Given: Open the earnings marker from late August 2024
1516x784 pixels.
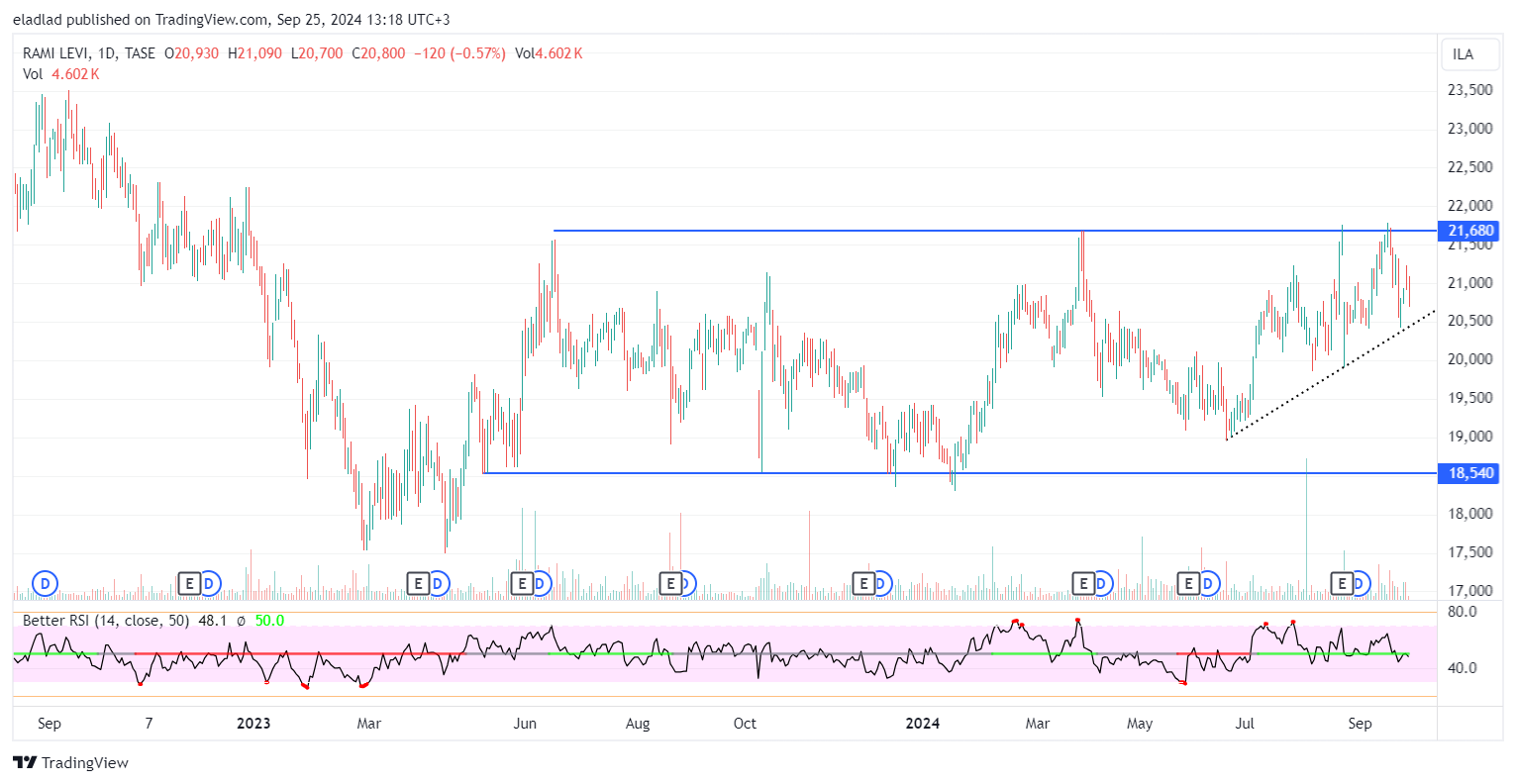Looking at the screenshot, I should point(1343,584).
